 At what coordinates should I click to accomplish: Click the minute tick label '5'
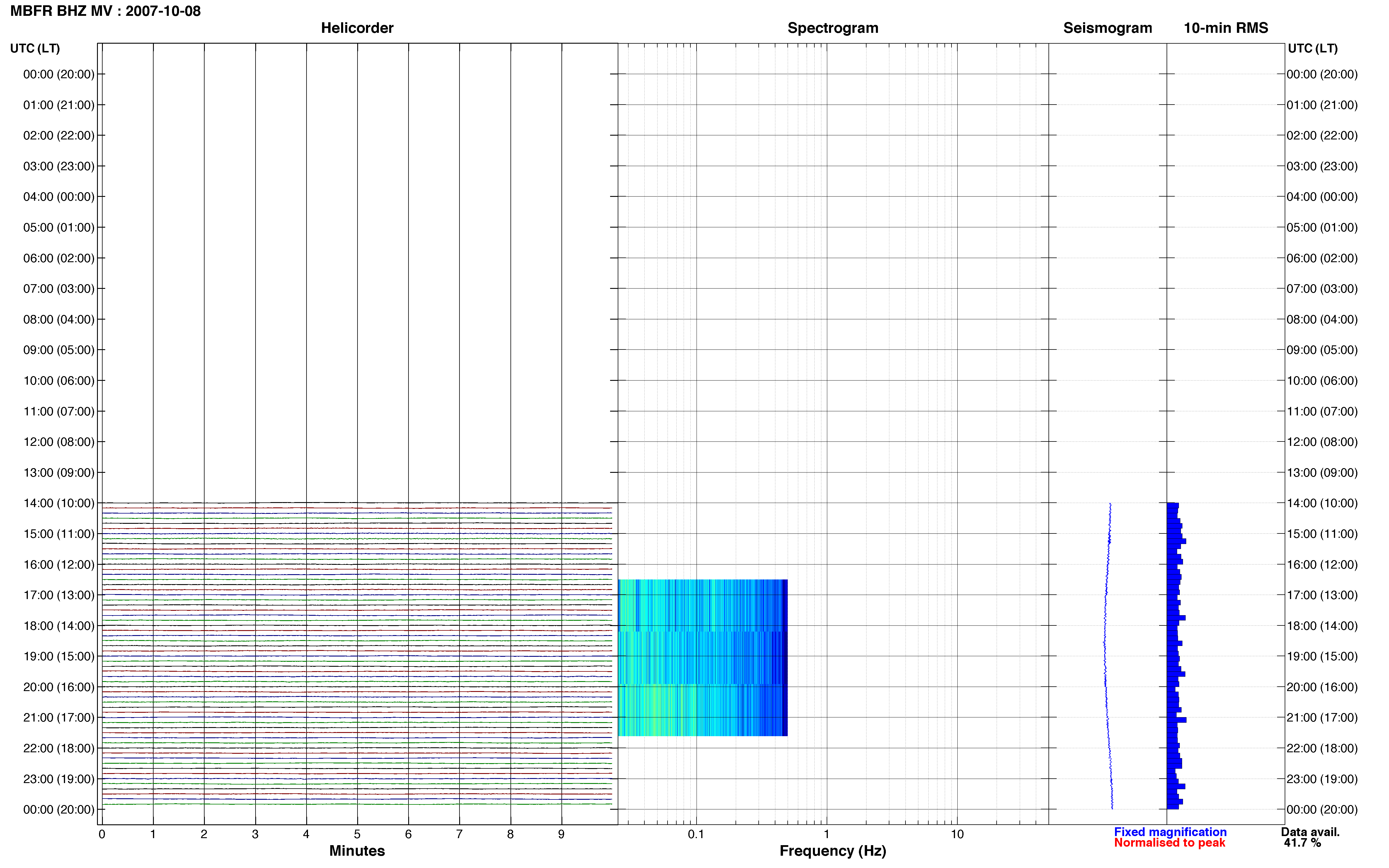pos(357,834)
